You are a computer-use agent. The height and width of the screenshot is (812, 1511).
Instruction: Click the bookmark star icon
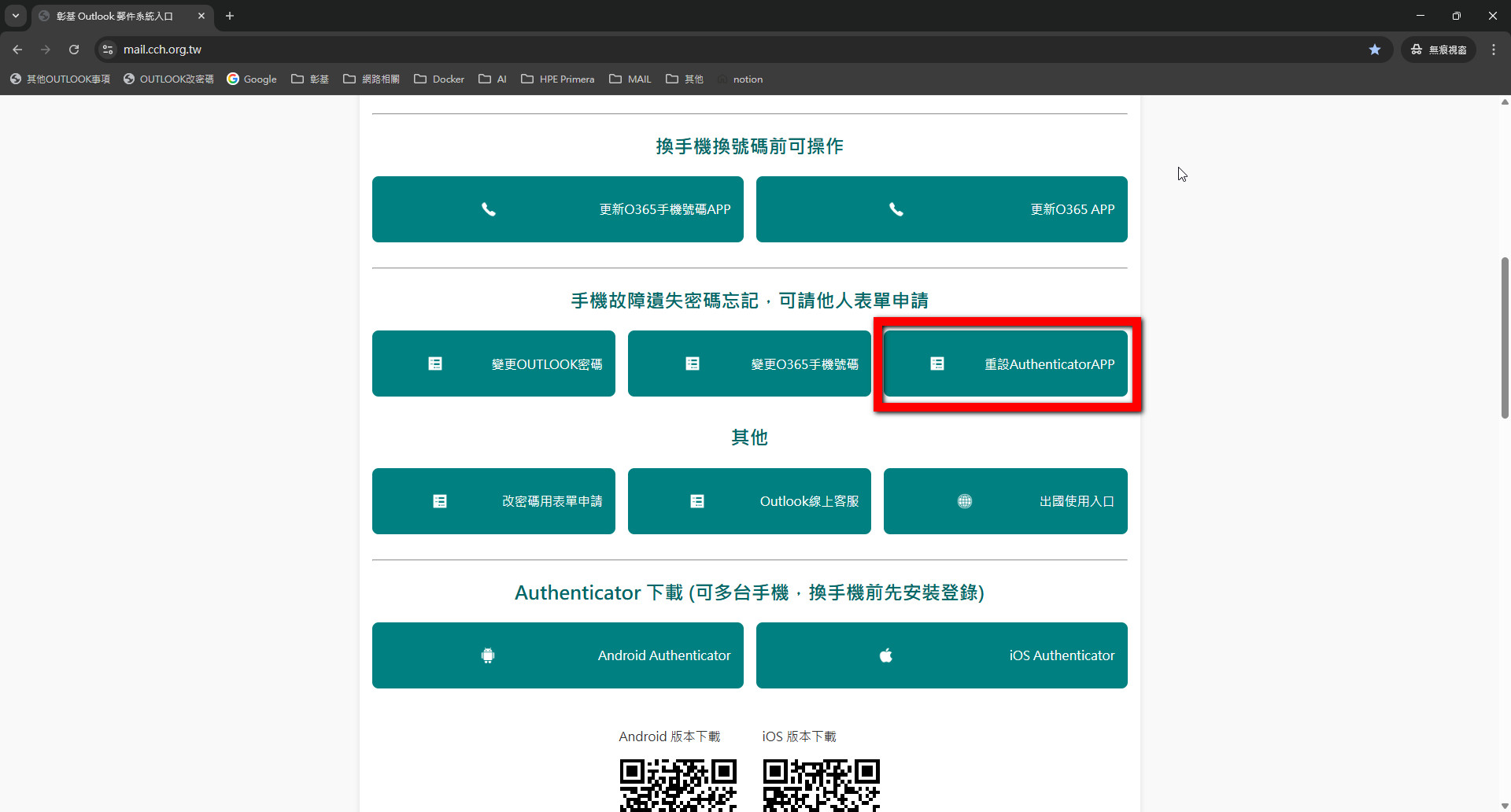pos(1374,50)
